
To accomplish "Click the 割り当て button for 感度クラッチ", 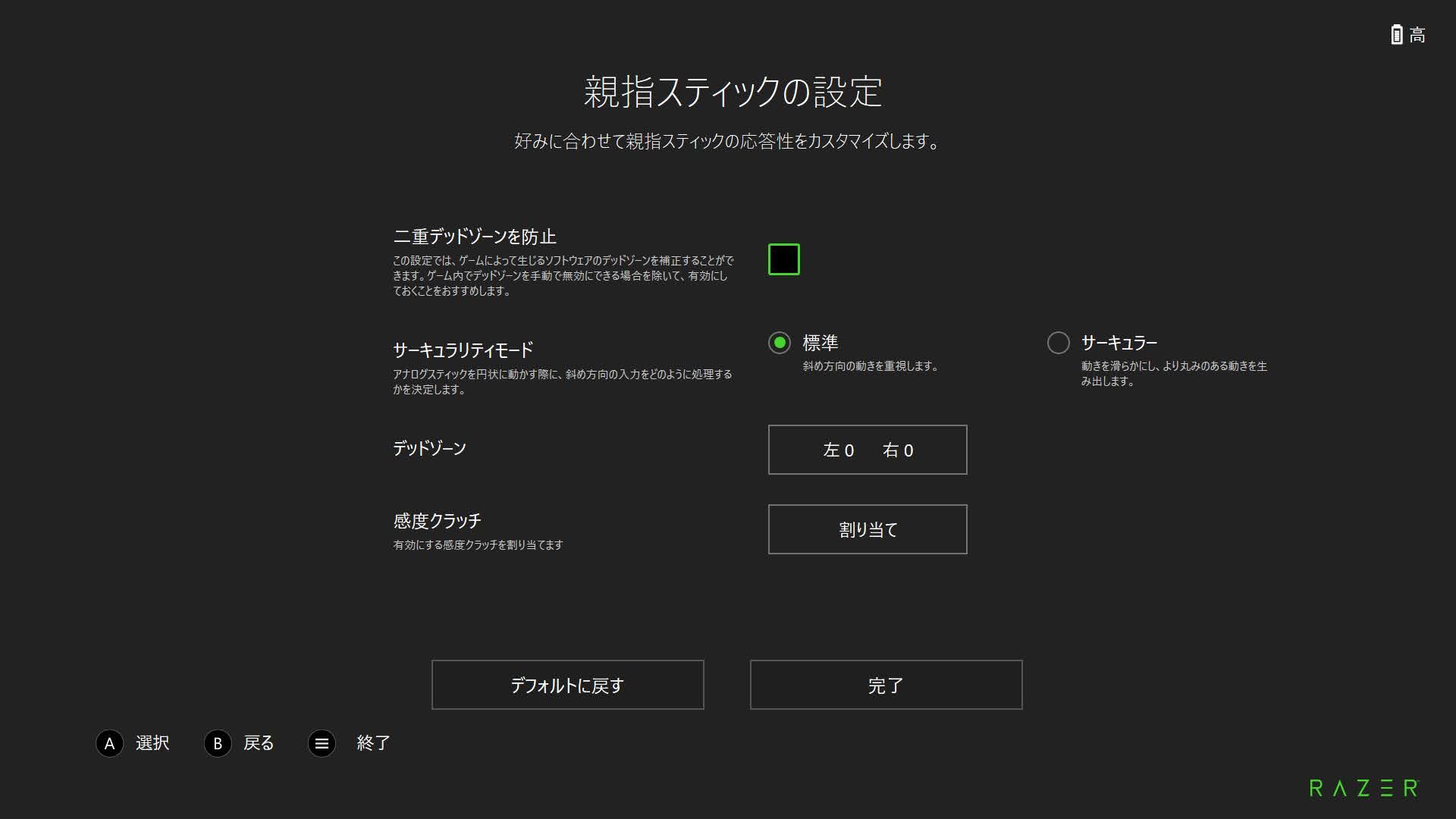I will 868,529.
